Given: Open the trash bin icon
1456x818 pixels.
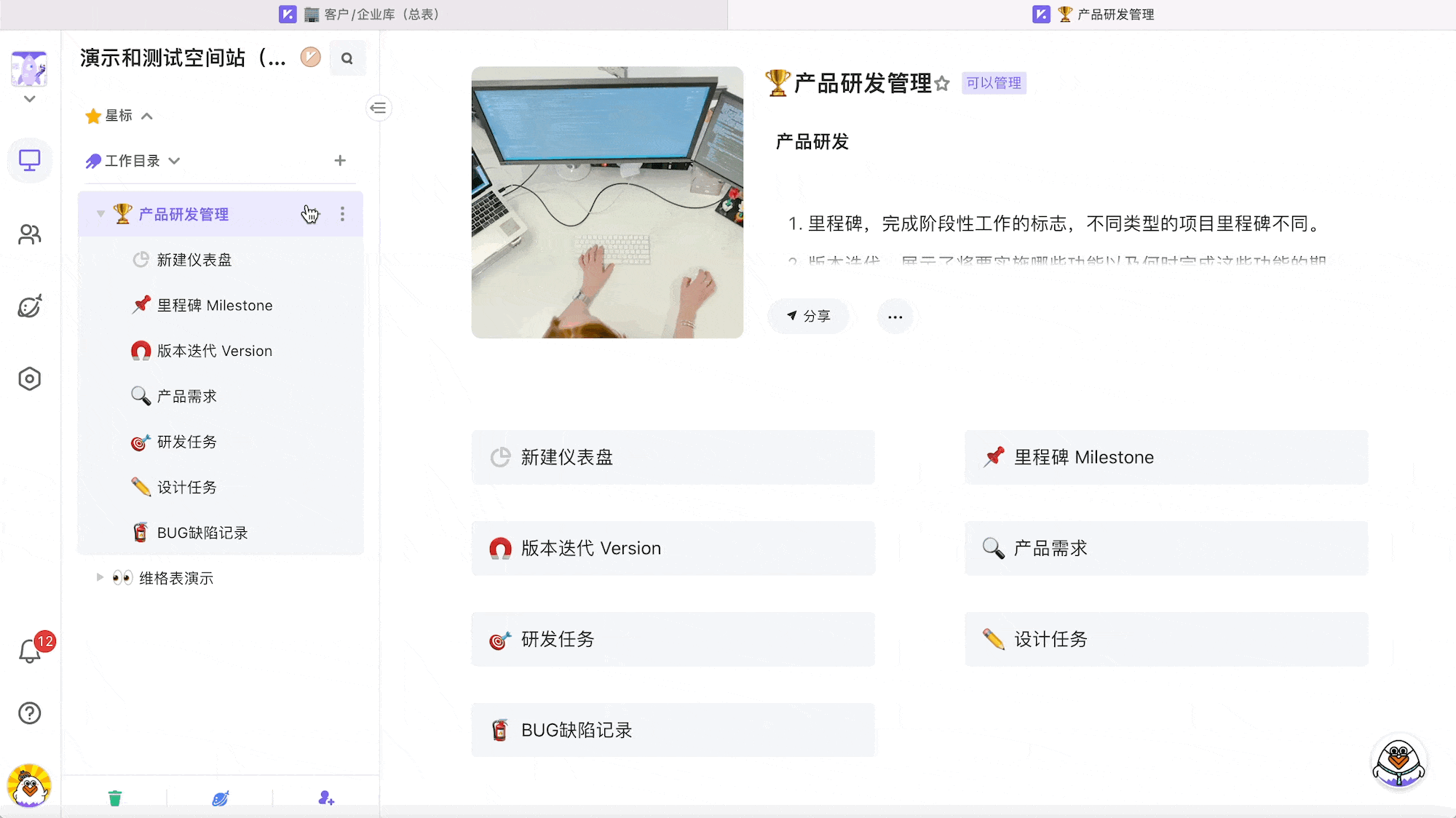Looking at the screenshot, I should click(115, 798).
